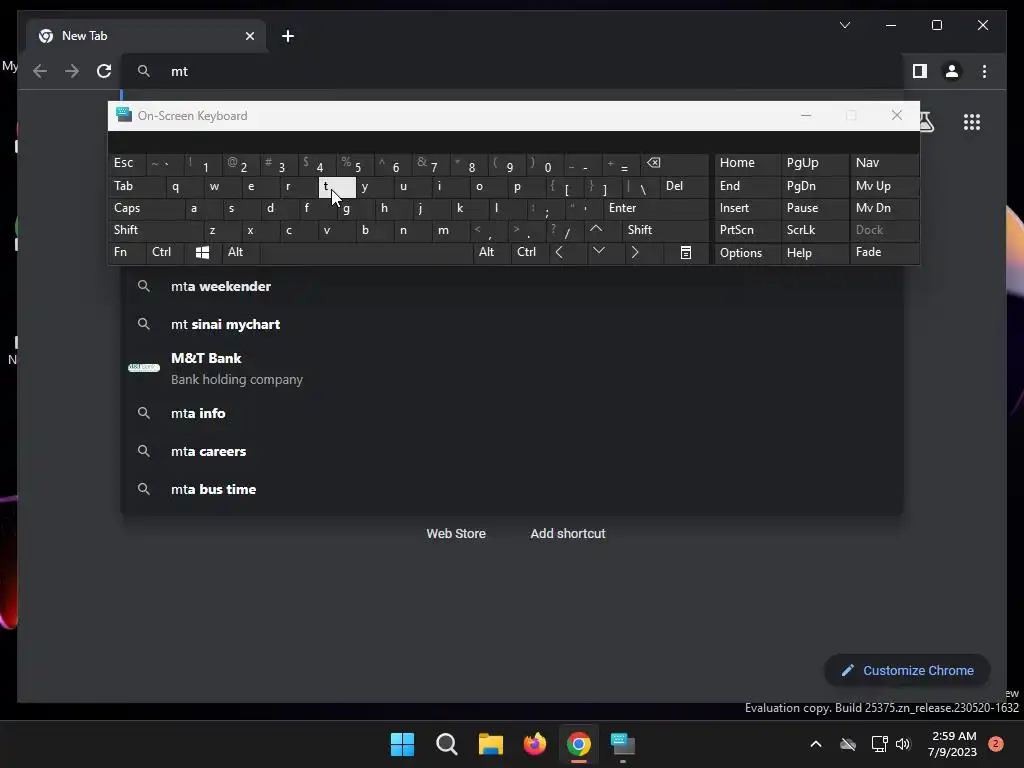Open the M&T Bank suggestion
The height and width of the screenshot is (768, 1024).
click(513, 368)
